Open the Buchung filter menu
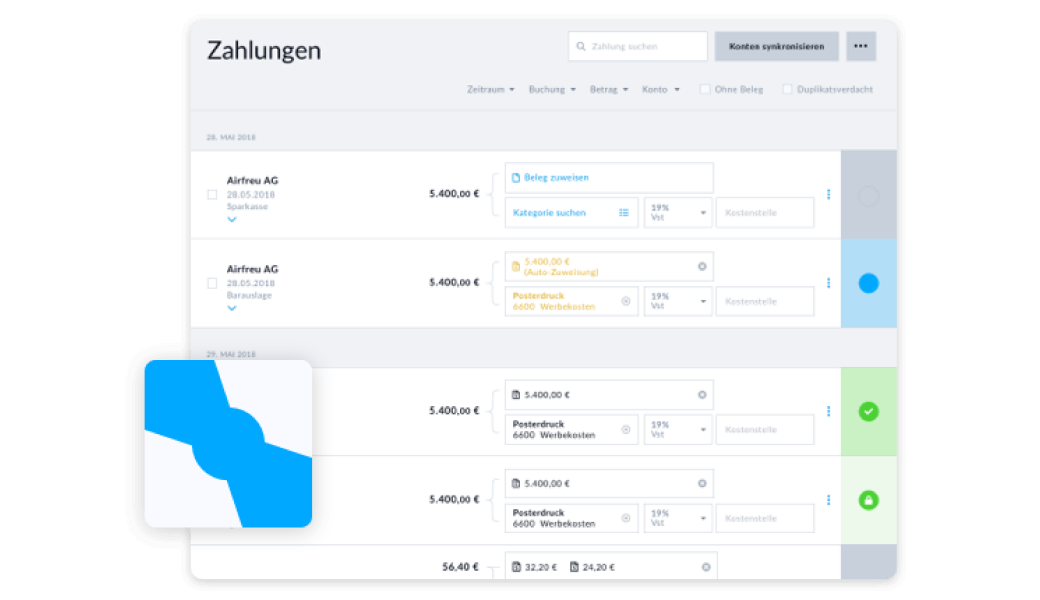This screenshot has height=600, width=1040. coord(552,89)
